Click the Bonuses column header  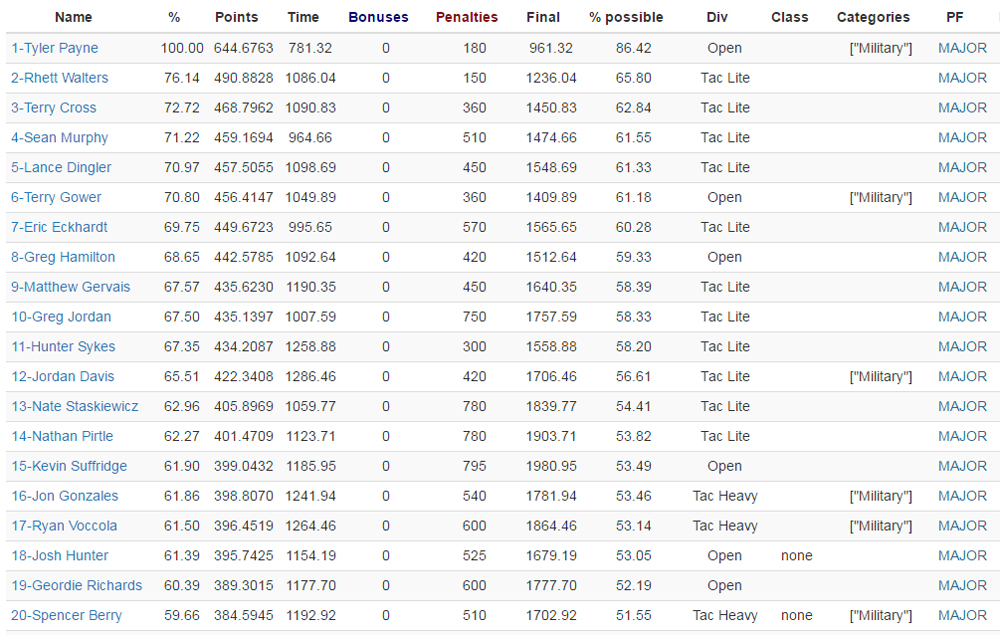[378, 18]
